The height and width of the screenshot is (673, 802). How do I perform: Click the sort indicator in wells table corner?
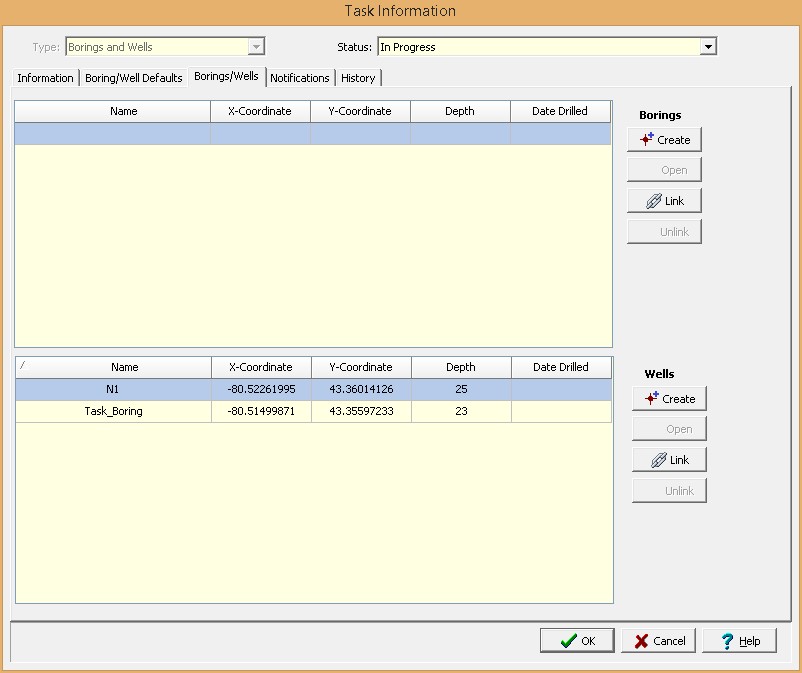[22, 367]
